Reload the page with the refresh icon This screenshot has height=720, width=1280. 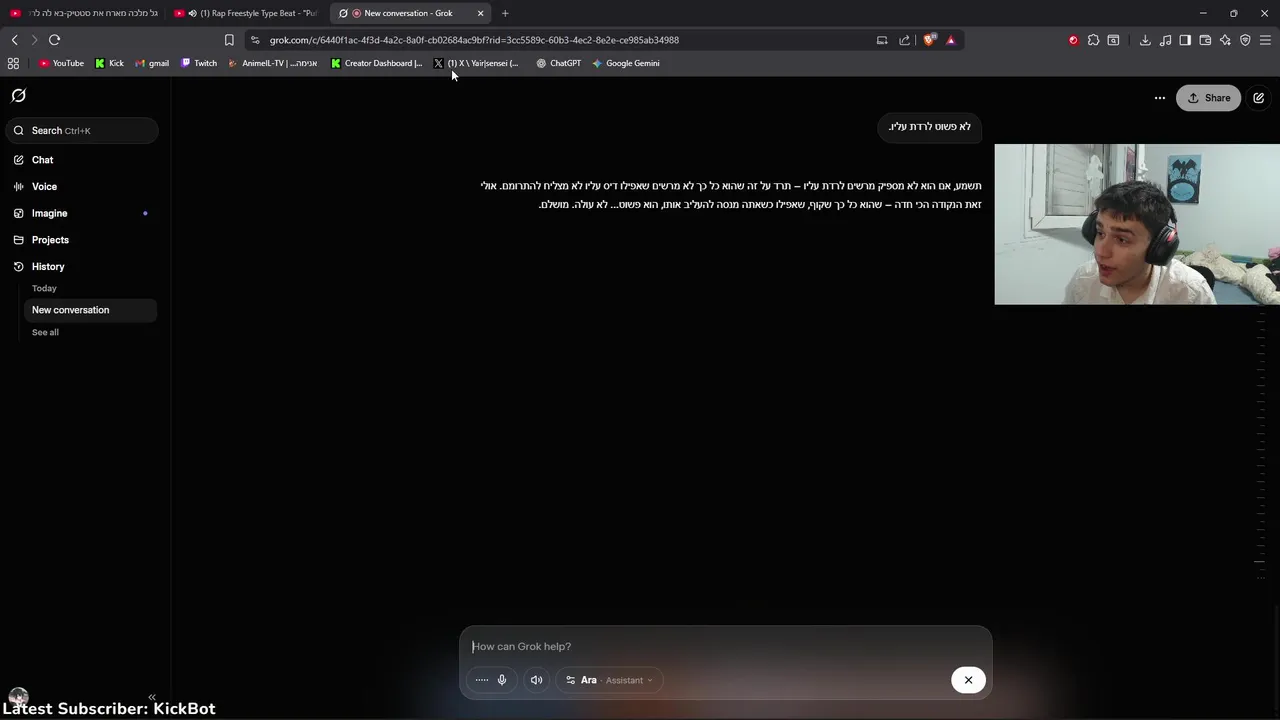tap(54, 40)
